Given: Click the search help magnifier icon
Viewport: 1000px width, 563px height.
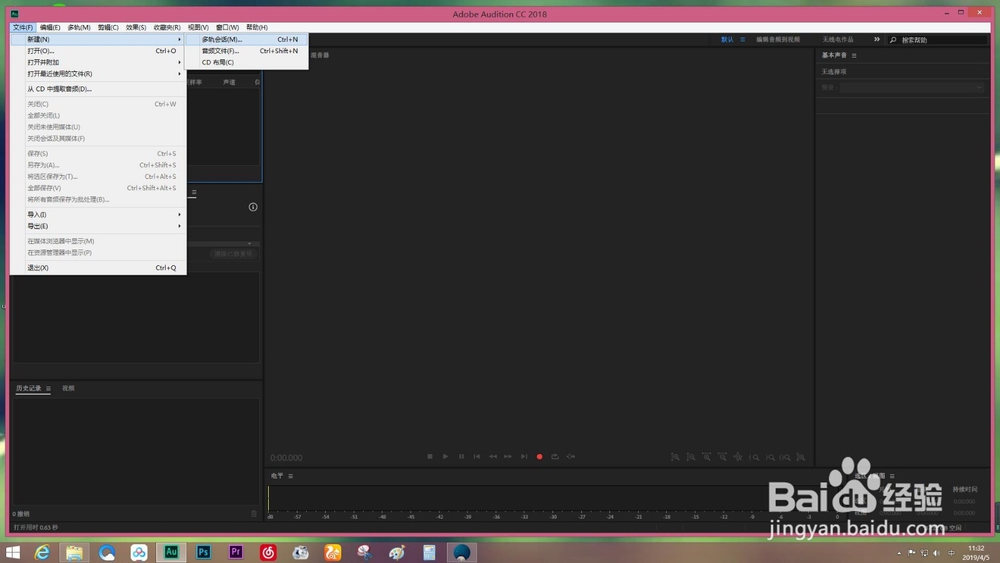Looking at the screenshot, I should pyautogui.click(x=893, y=40).
